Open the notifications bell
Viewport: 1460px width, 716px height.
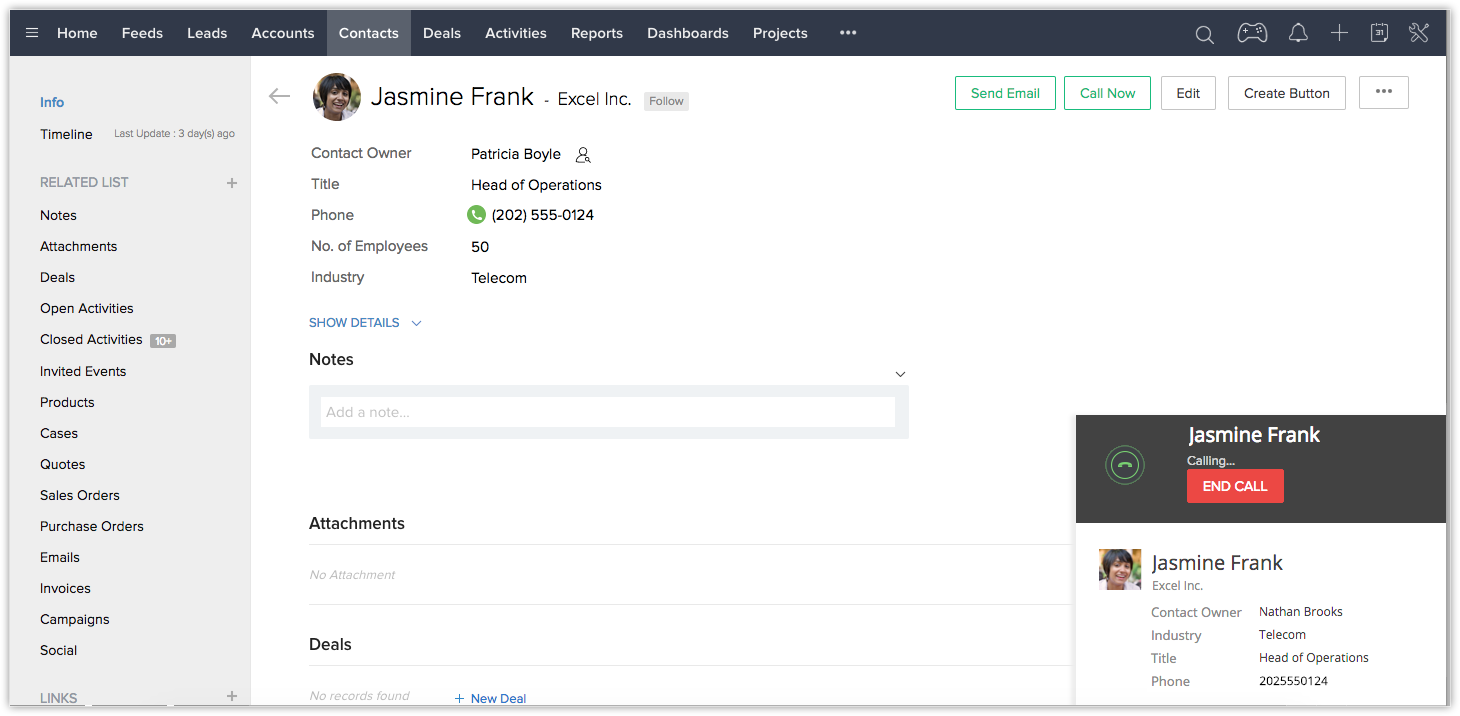(1298, 33)
